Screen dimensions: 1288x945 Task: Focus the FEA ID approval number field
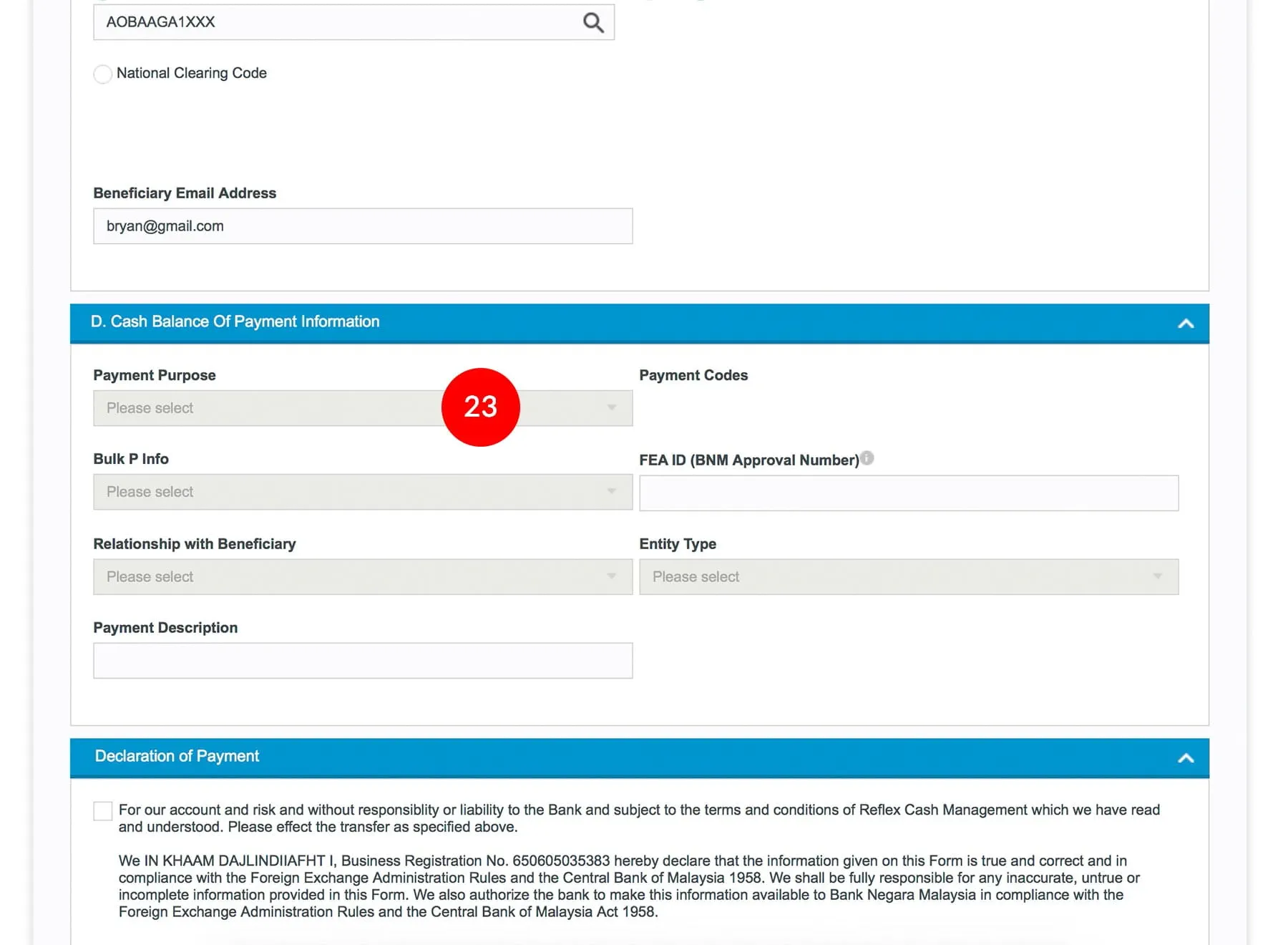tap(908, 493)
